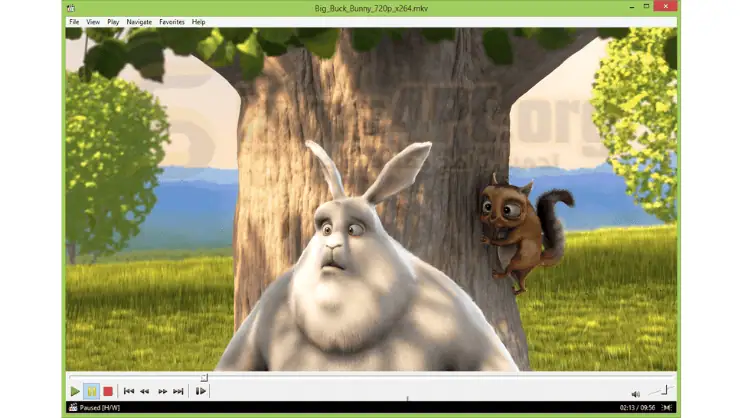Screen dimensions: 743x418
Task: Open the Help menu
Action: (199, 22)
